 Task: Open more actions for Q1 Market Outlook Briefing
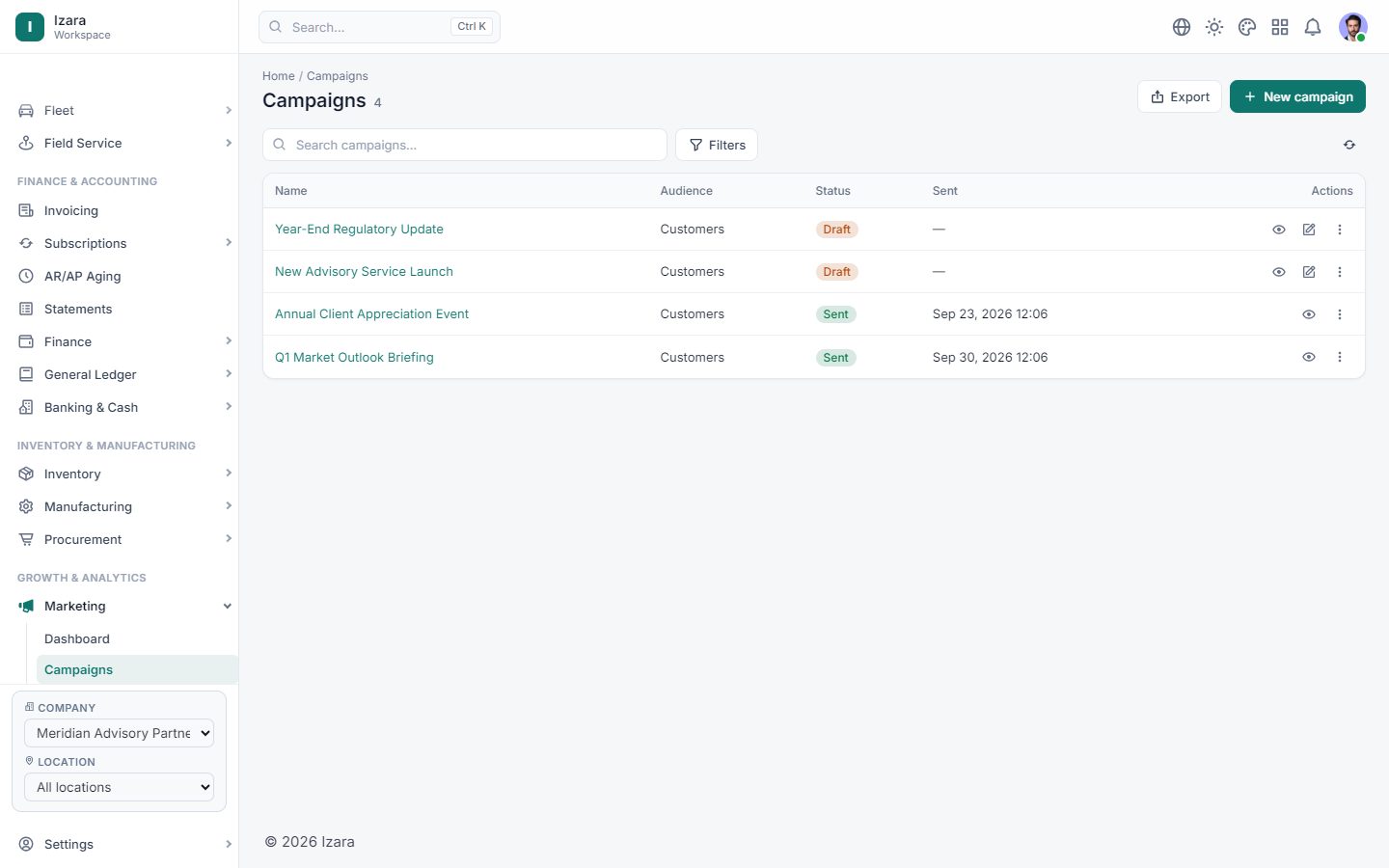point(1340,357)
